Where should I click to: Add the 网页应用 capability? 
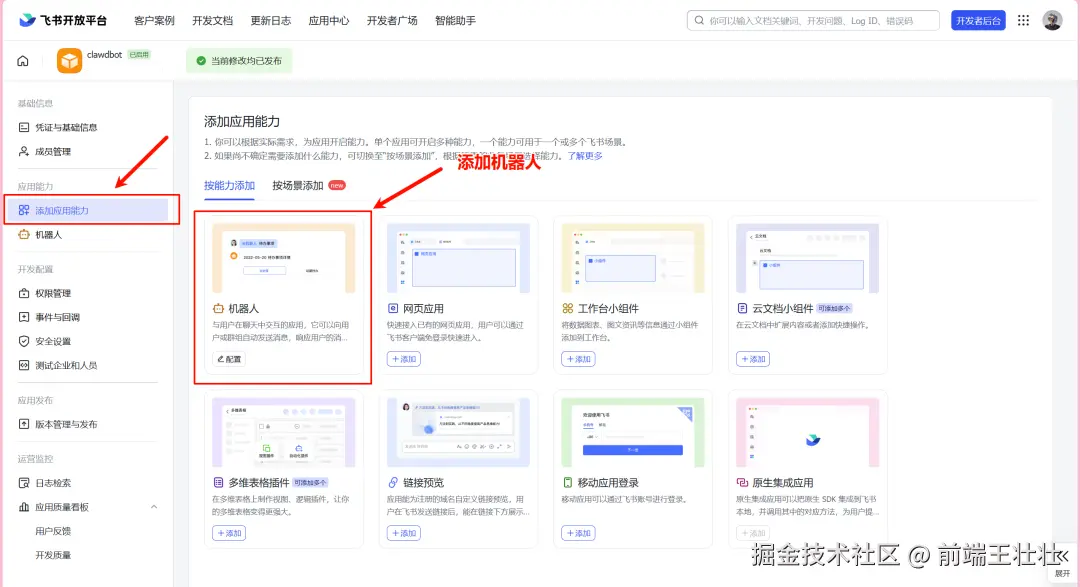click(404, 359)
